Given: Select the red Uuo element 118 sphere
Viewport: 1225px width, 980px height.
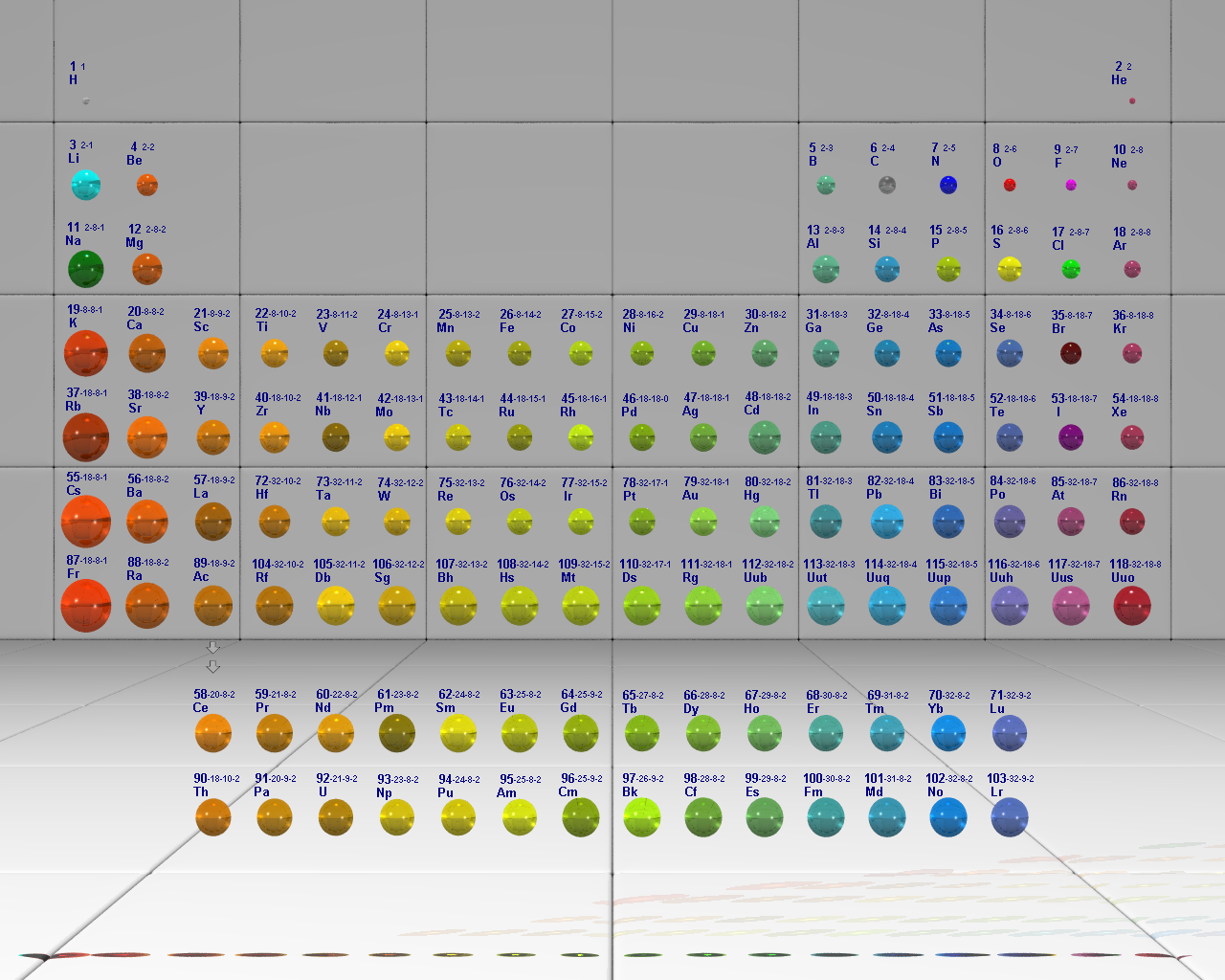Looking at the screenshot, I should click(x=1132, y=606).
